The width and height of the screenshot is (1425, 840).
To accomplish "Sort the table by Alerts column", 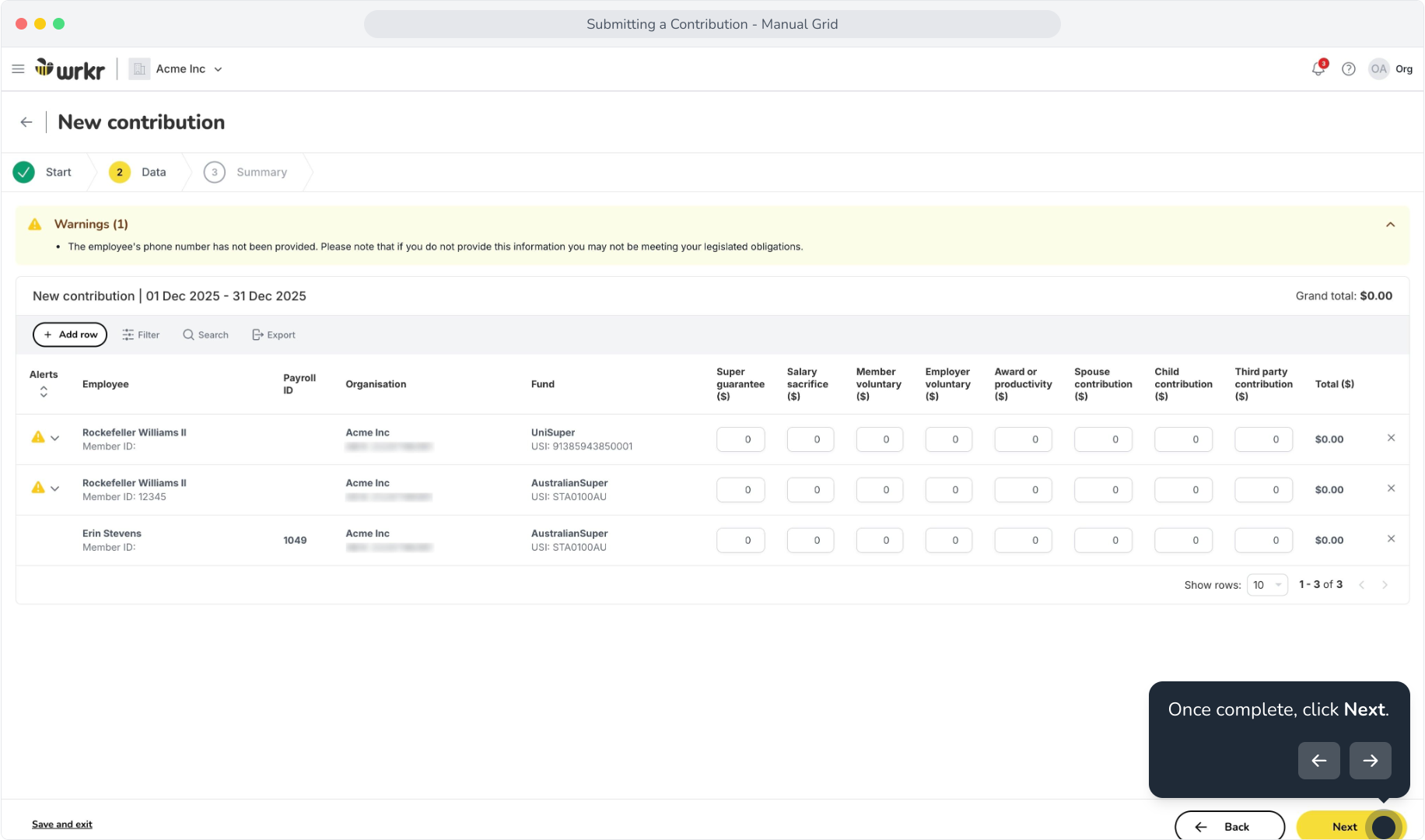I will point(44,392).
